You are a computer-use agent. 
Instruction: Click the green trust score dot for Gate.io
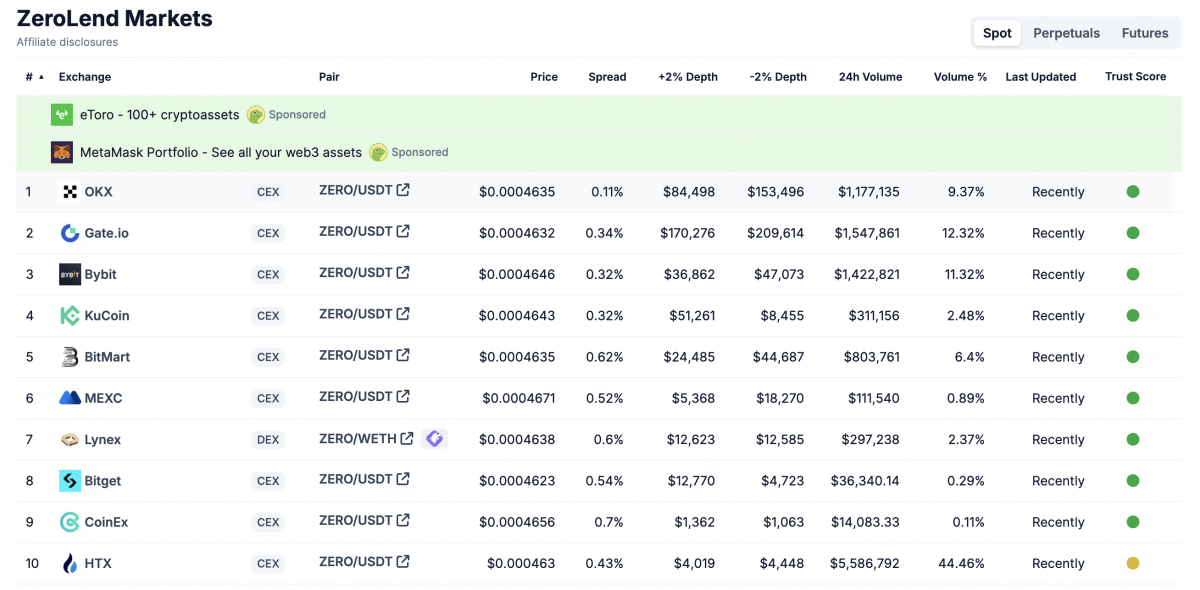coord(1133,233)
